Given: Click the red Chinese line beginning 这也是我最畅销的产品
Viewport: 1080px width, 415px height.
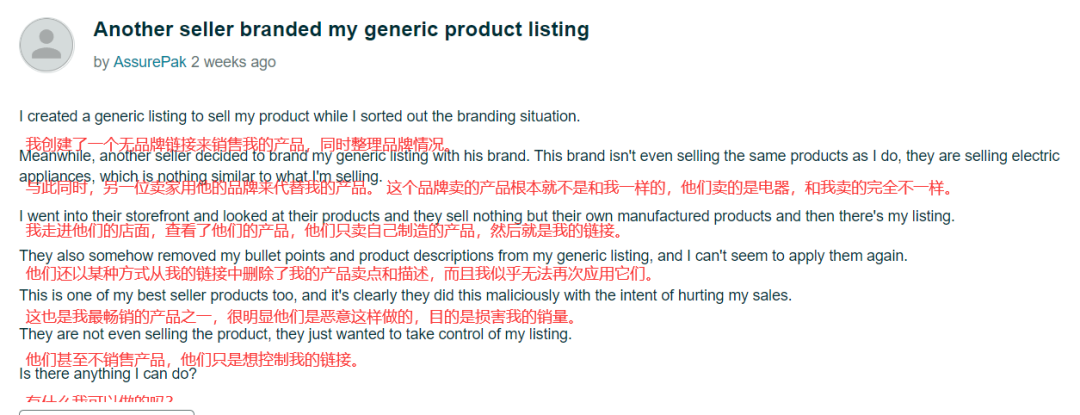Looking at the screenshot, I should click(x=300, y=317).
